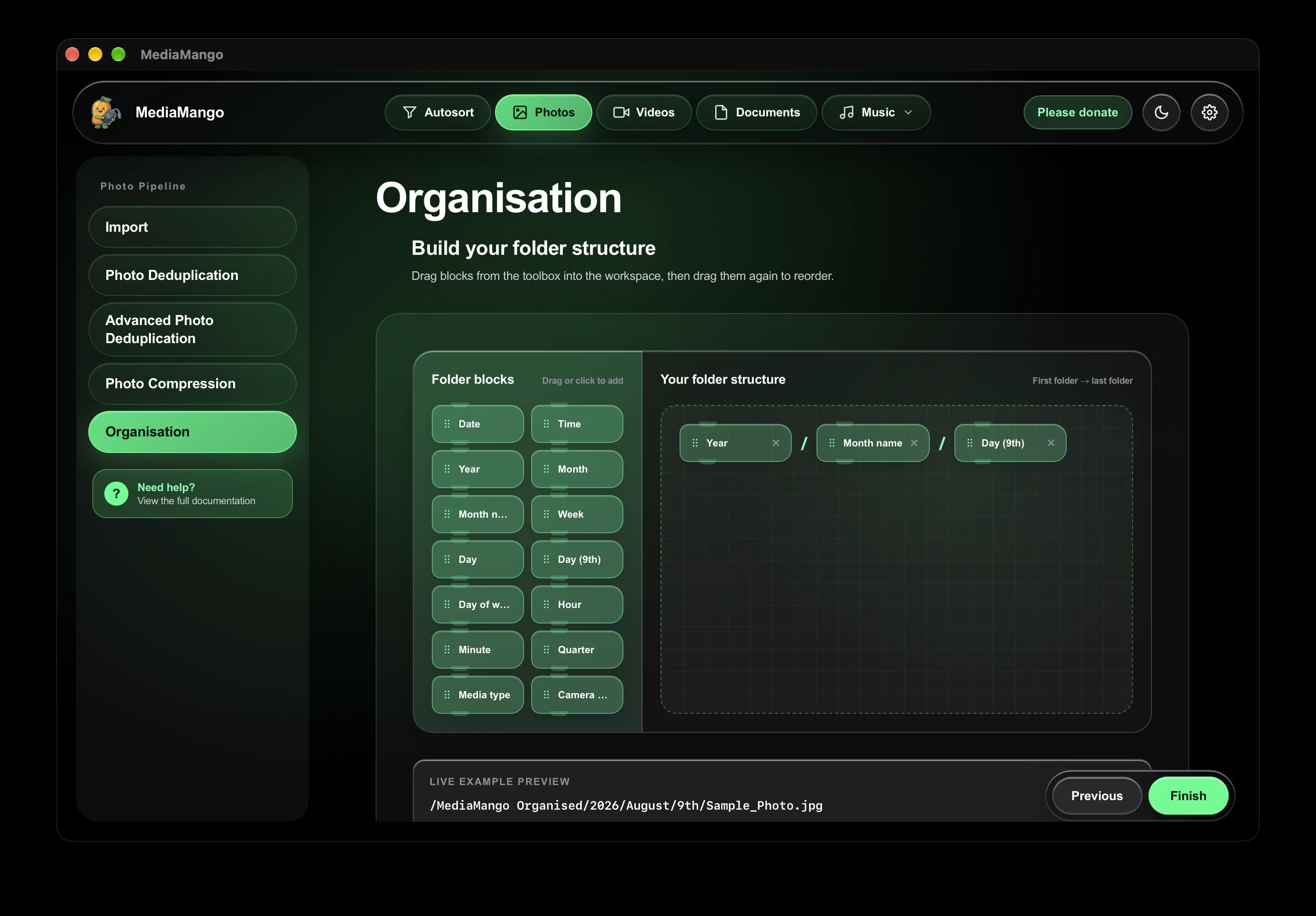Open settings gear icon
Viewport: 1316px width, 916px height.
click(1209, 112)
